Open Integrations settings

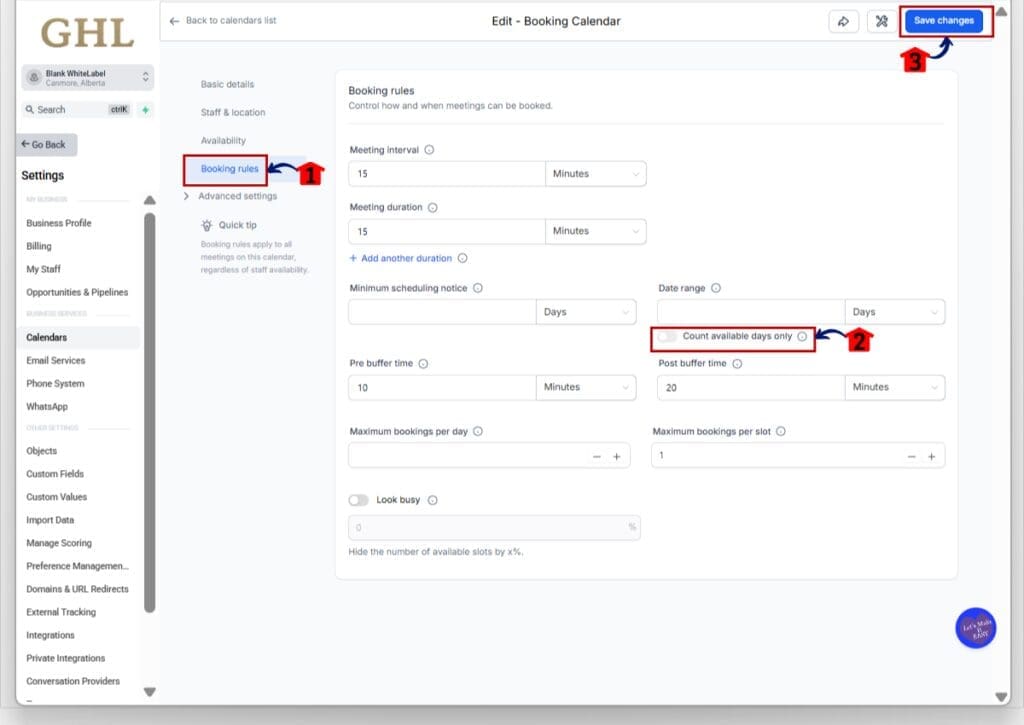pyautogui.click(x=50, y=636)
